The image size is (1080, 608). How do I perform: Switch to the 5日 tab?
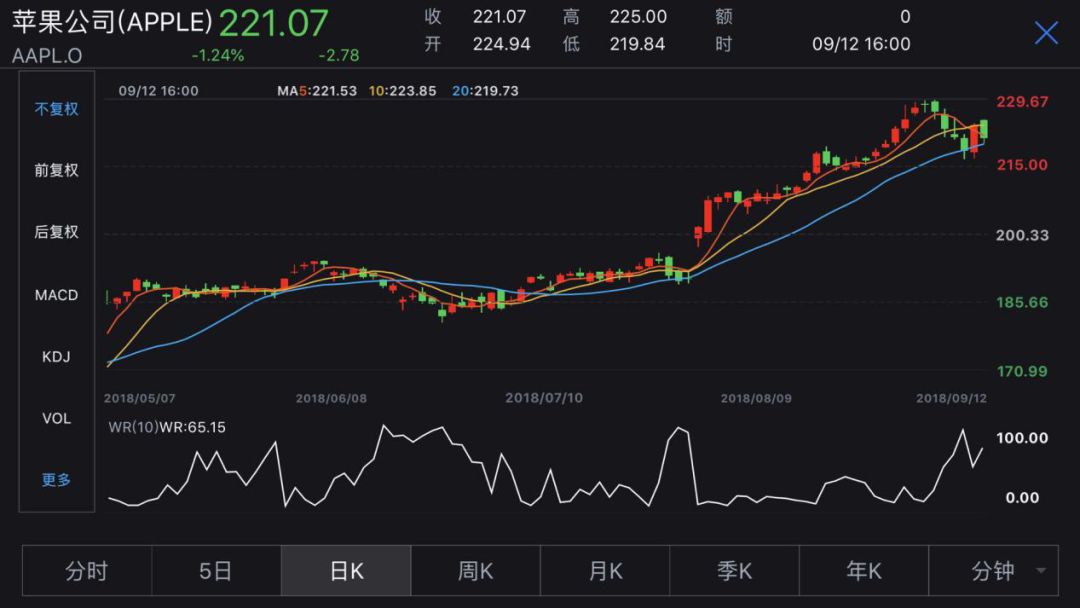point(216,571)
